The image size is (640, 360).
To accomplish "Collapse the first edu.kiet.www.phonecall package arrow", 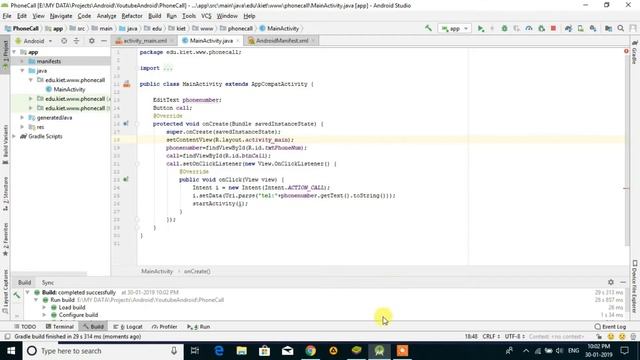I will 31,80.
